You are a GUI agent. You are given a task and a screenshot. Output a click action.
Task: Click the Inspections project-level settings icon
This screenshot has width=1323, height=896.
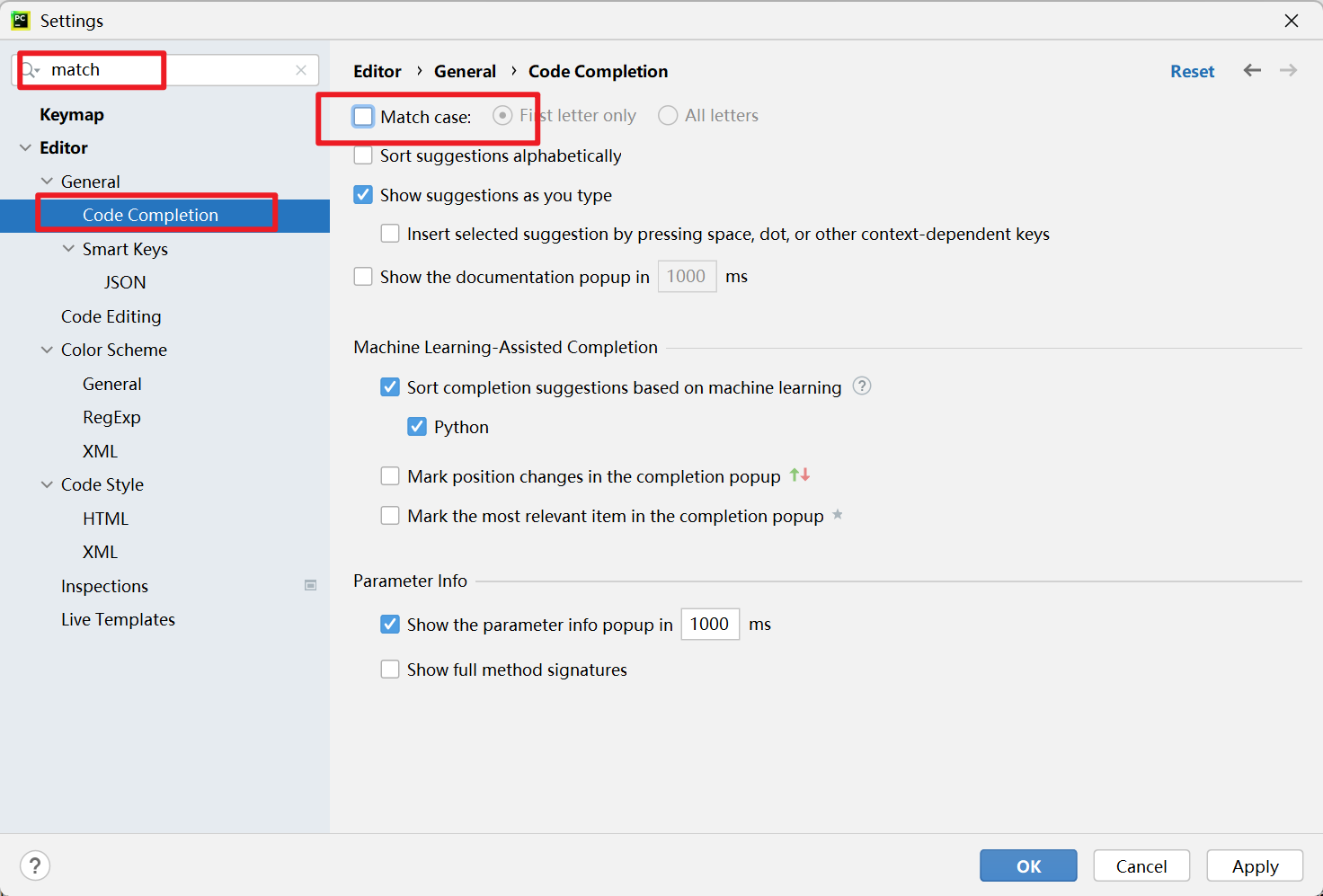[310, 585]
